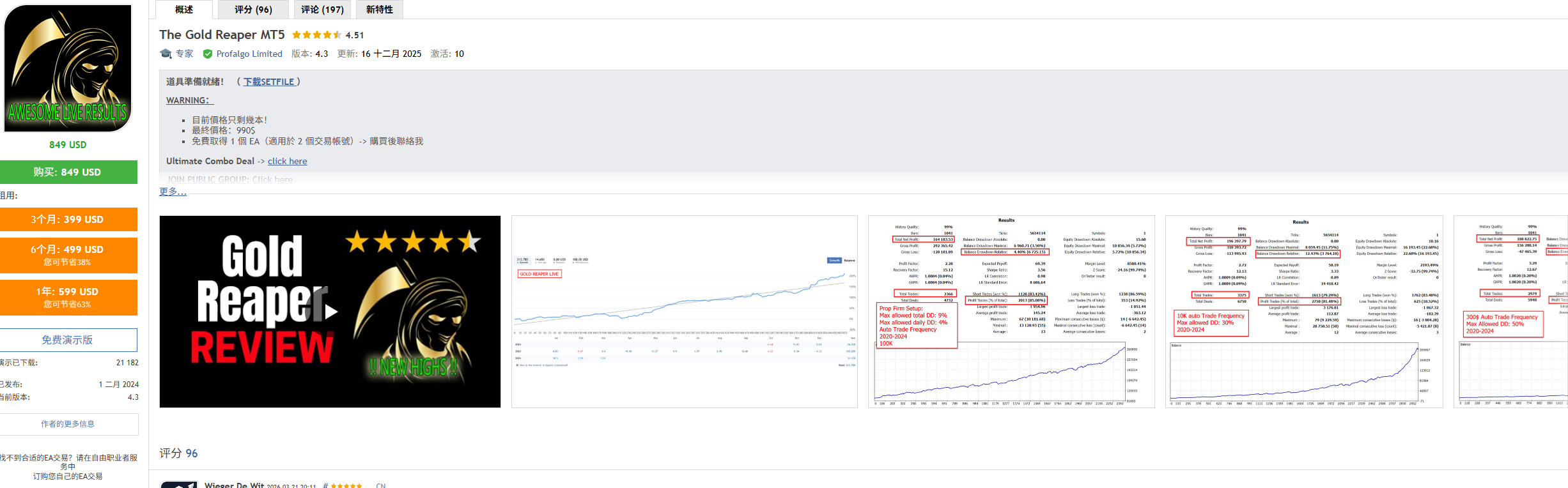Click the green verified badge by Profalgo
1568x488 pixels.
pyautogui.click(x=208, y=54)
